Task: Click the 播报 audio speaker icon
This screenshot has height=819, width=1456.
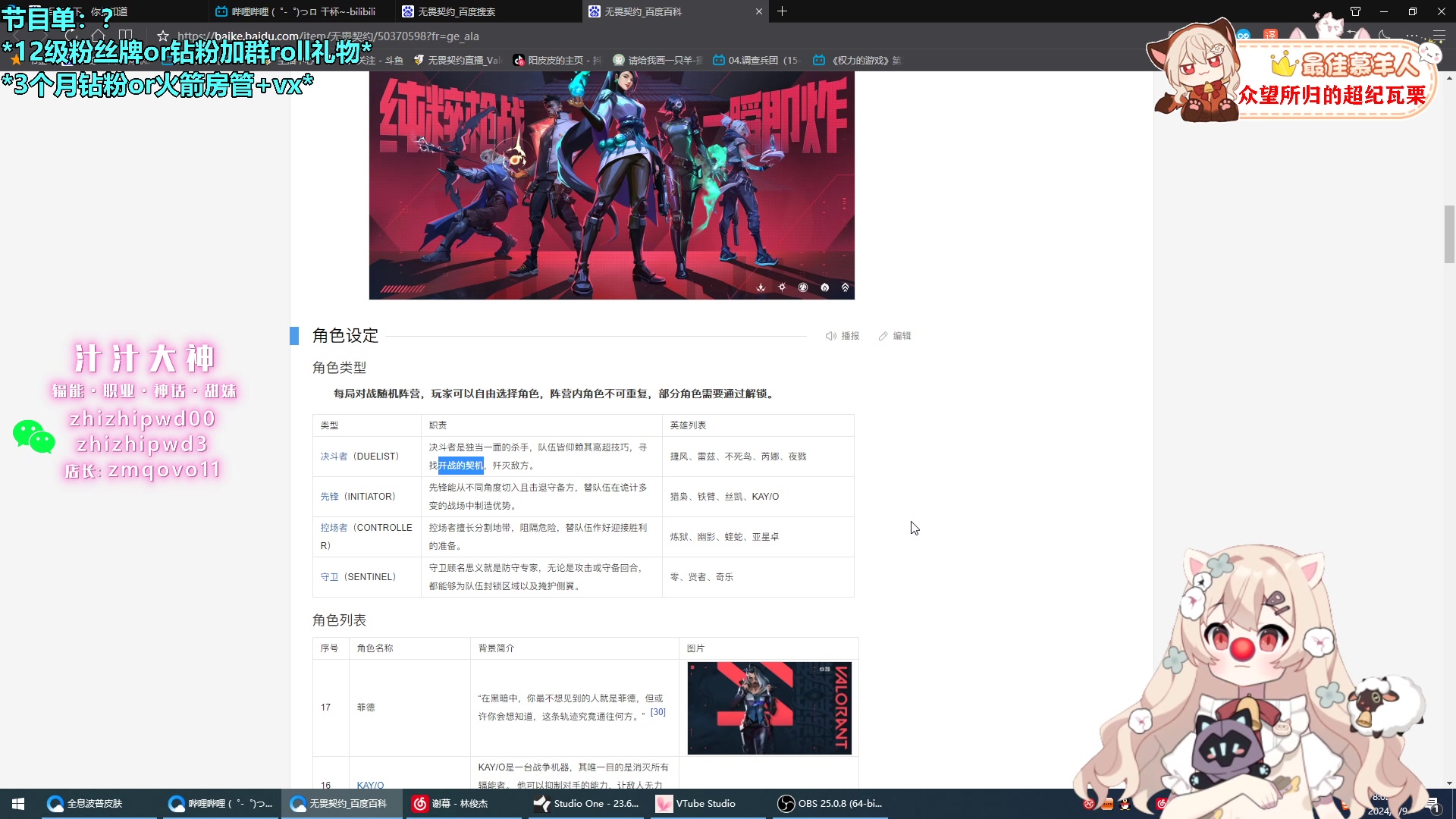Action: (831, 336)
